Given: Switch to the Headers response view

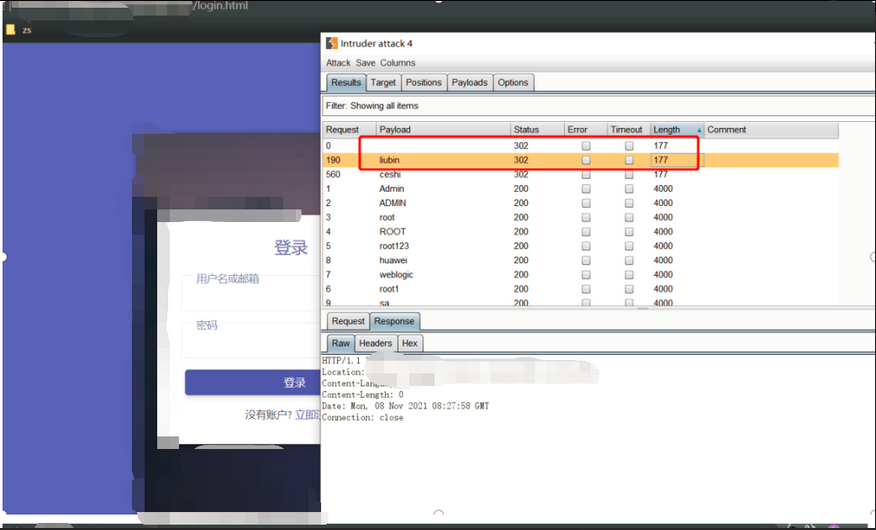Looking at the screenshot, I should click(375, 343).
